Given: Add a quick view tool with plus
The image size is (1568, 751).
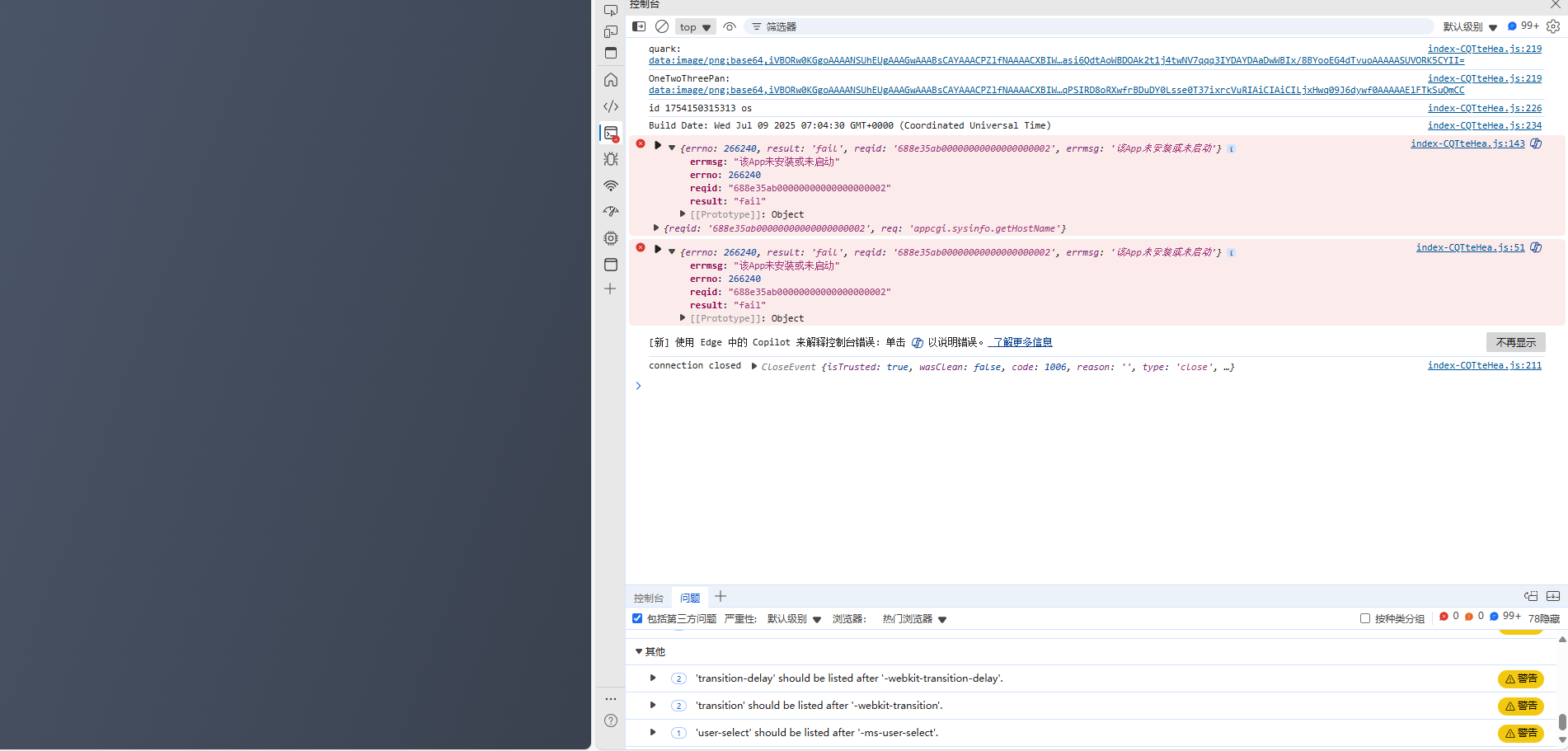Looking at the screenshot, I should point(721,596).
